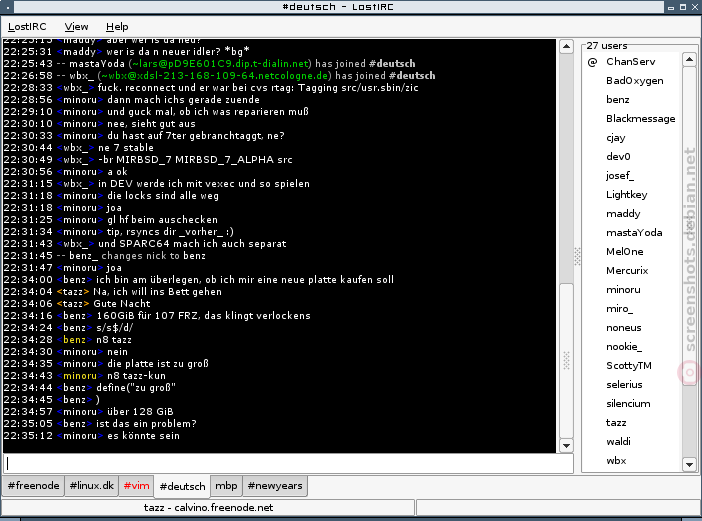Select user Blackmessage
The width and height of the screenshot is (702, 521).
click(x=640, y=119)
